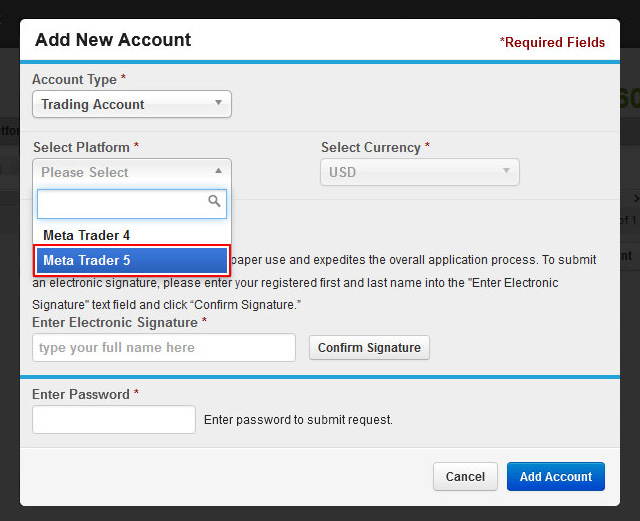Cancel the Add New Account dialog
640x521 pixels.
coord(465,476)
